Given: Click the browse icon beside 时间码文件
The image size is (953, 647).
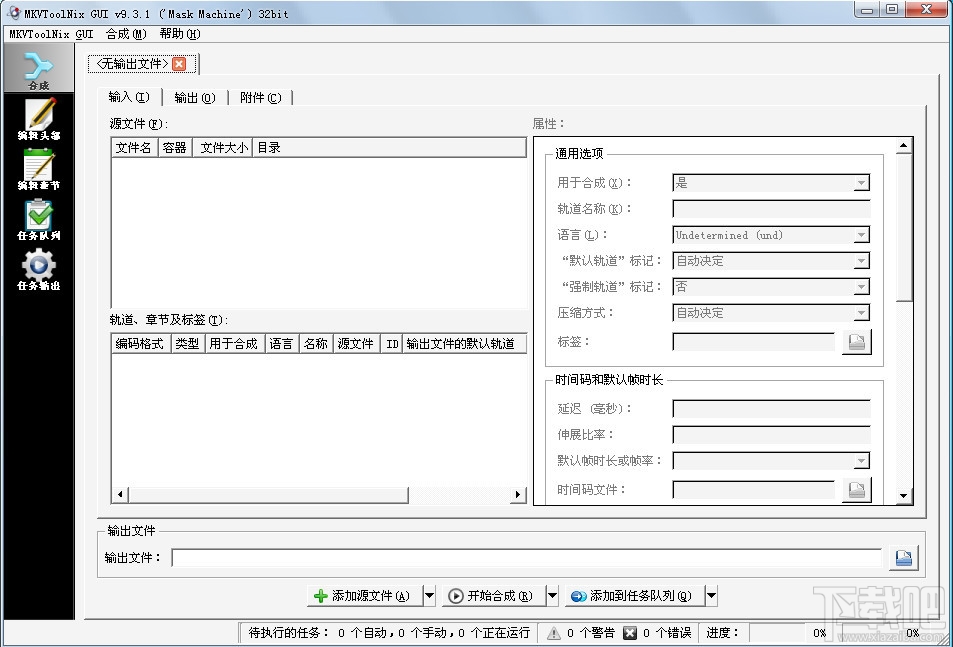Looking at the screenshot, I should 858,489.
